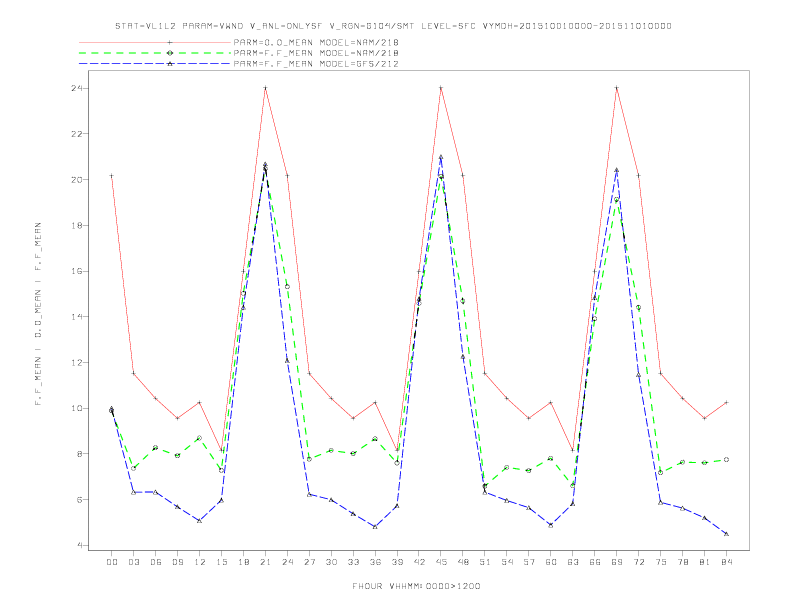
Task: Click x-axis forecast hour label 60
Action: pyautogui.click(x=551, y=562)
